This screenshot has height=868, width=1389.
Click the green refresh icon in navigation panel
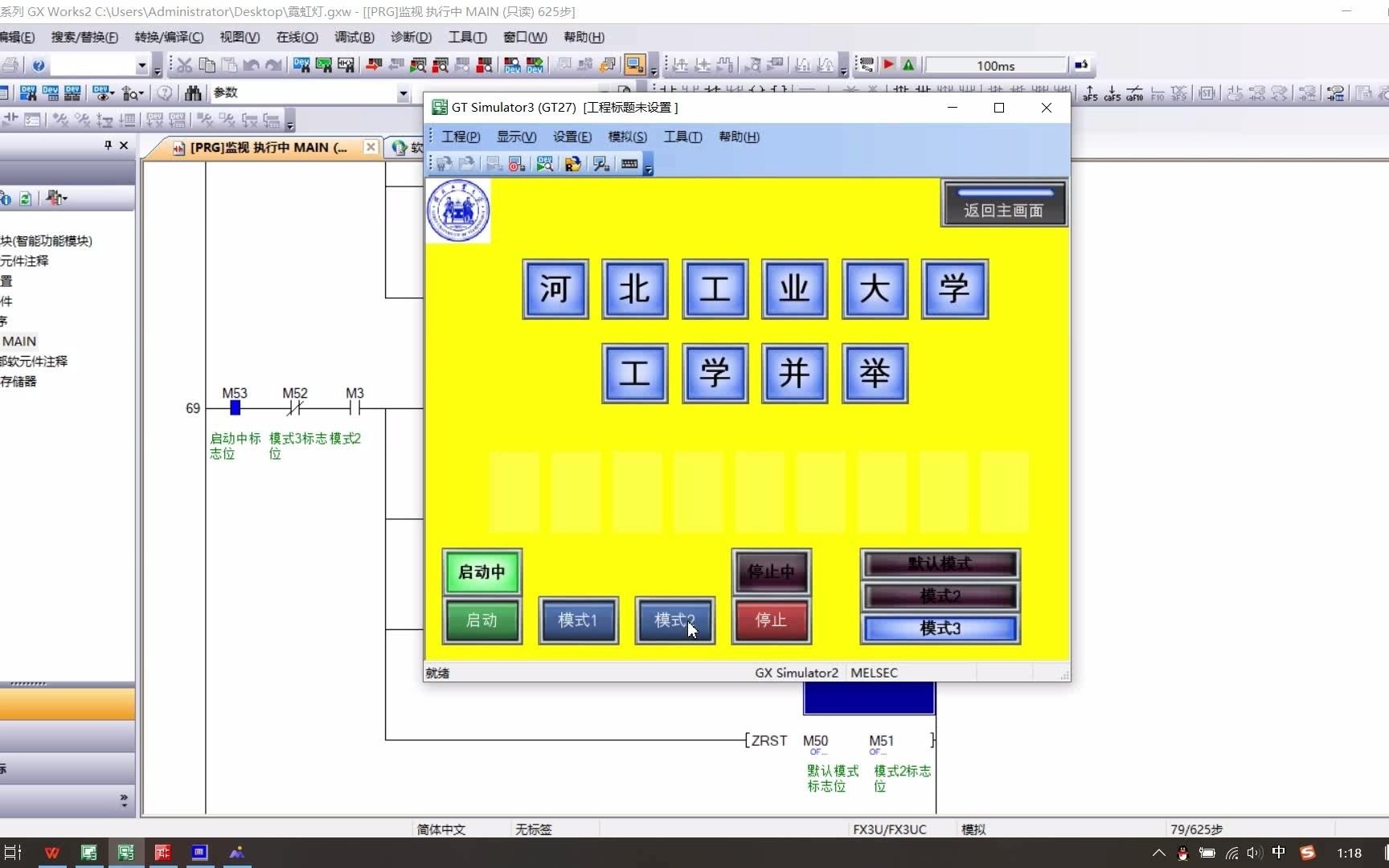(26, 199)
